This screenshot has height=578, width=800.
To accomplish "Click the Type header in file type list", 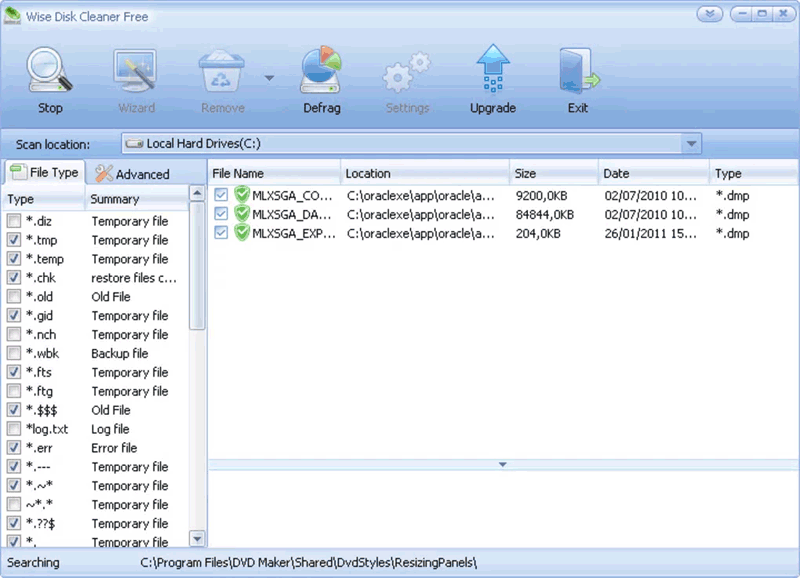I will pos(44,199).
